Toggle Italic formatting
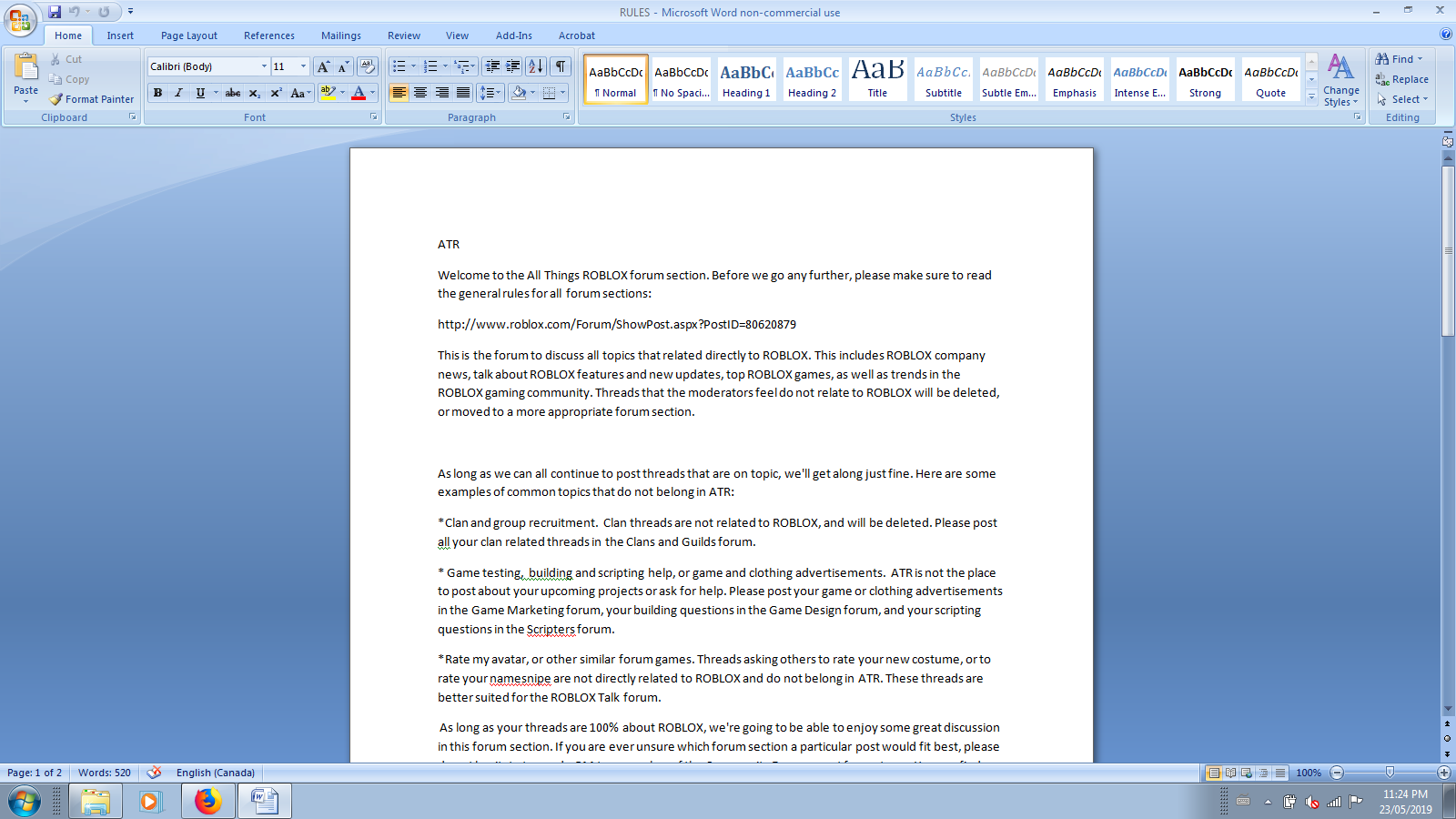 (x=179, y=93)
